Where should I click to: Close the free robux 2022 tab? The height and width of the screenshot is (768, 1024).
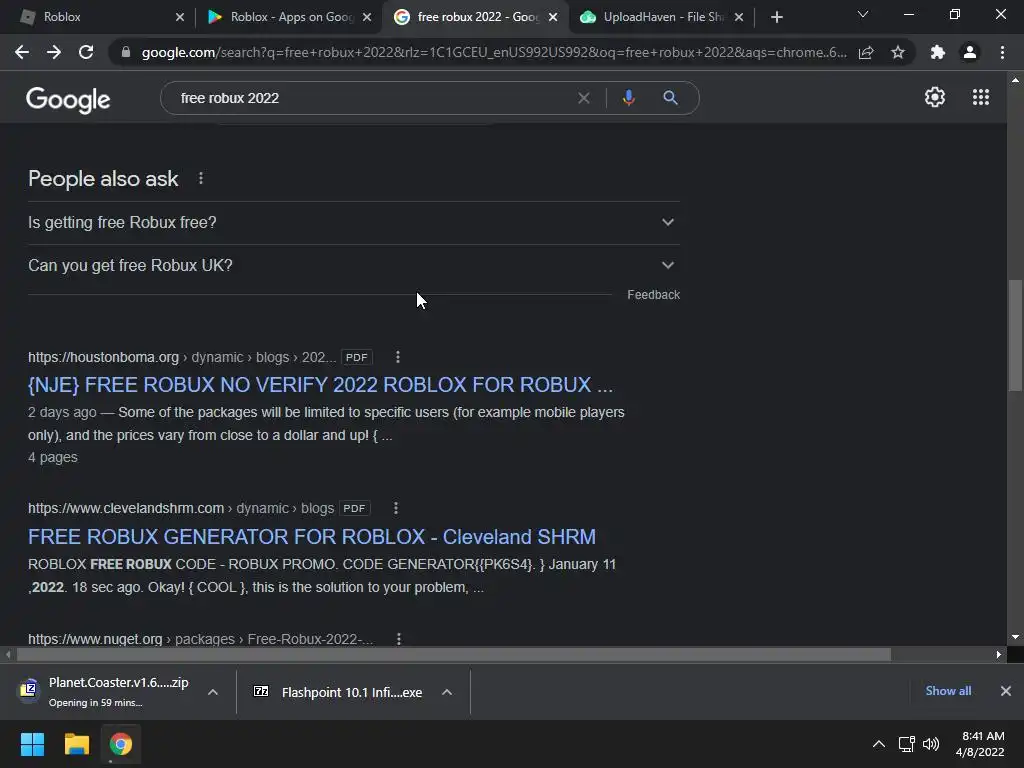click(x=553, y=17)
